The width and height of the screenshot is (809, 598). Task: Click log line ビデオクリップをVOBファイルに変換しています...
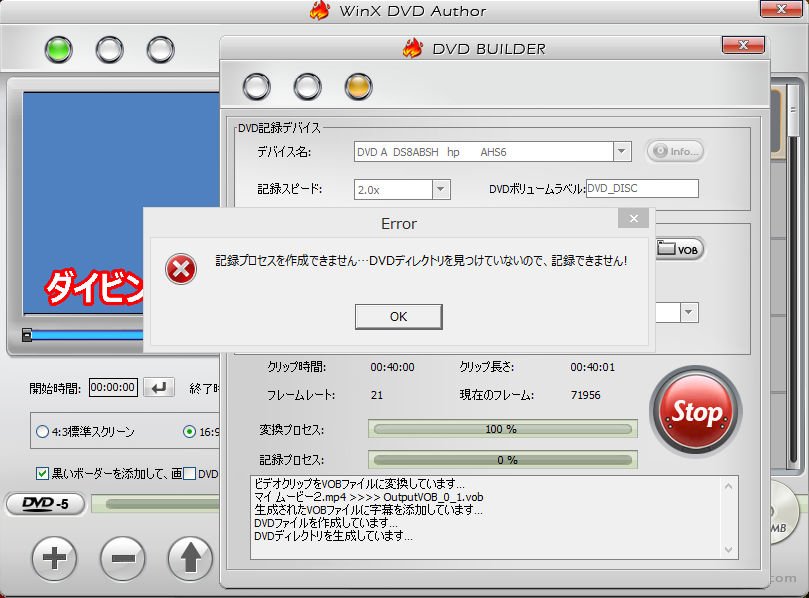pyautogui.click(x=360, y=484)
